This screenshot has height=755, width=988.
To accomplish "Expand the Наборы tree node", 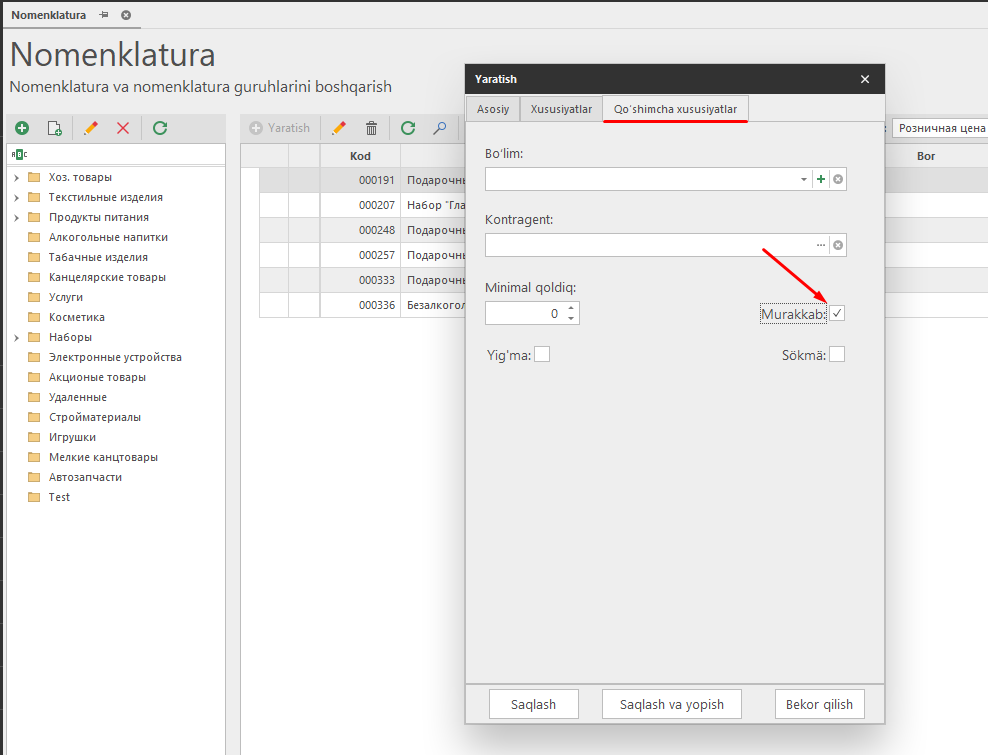I will [x=17, y=338].
